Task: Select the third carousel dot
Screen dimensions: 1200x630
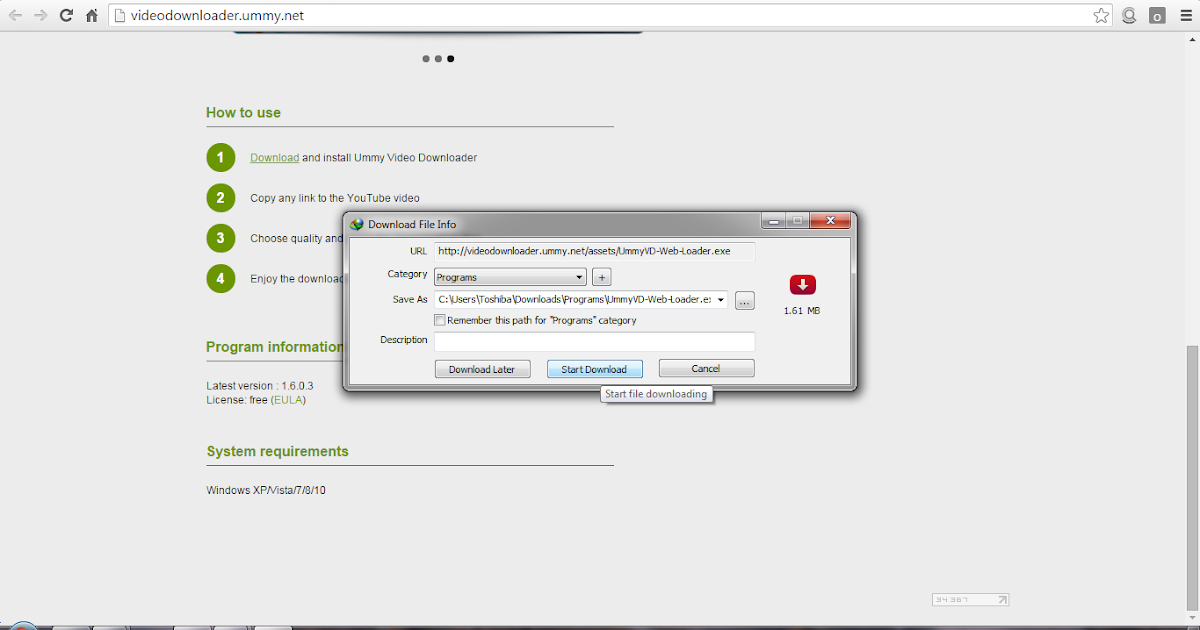Action: (x=451, y=59)
